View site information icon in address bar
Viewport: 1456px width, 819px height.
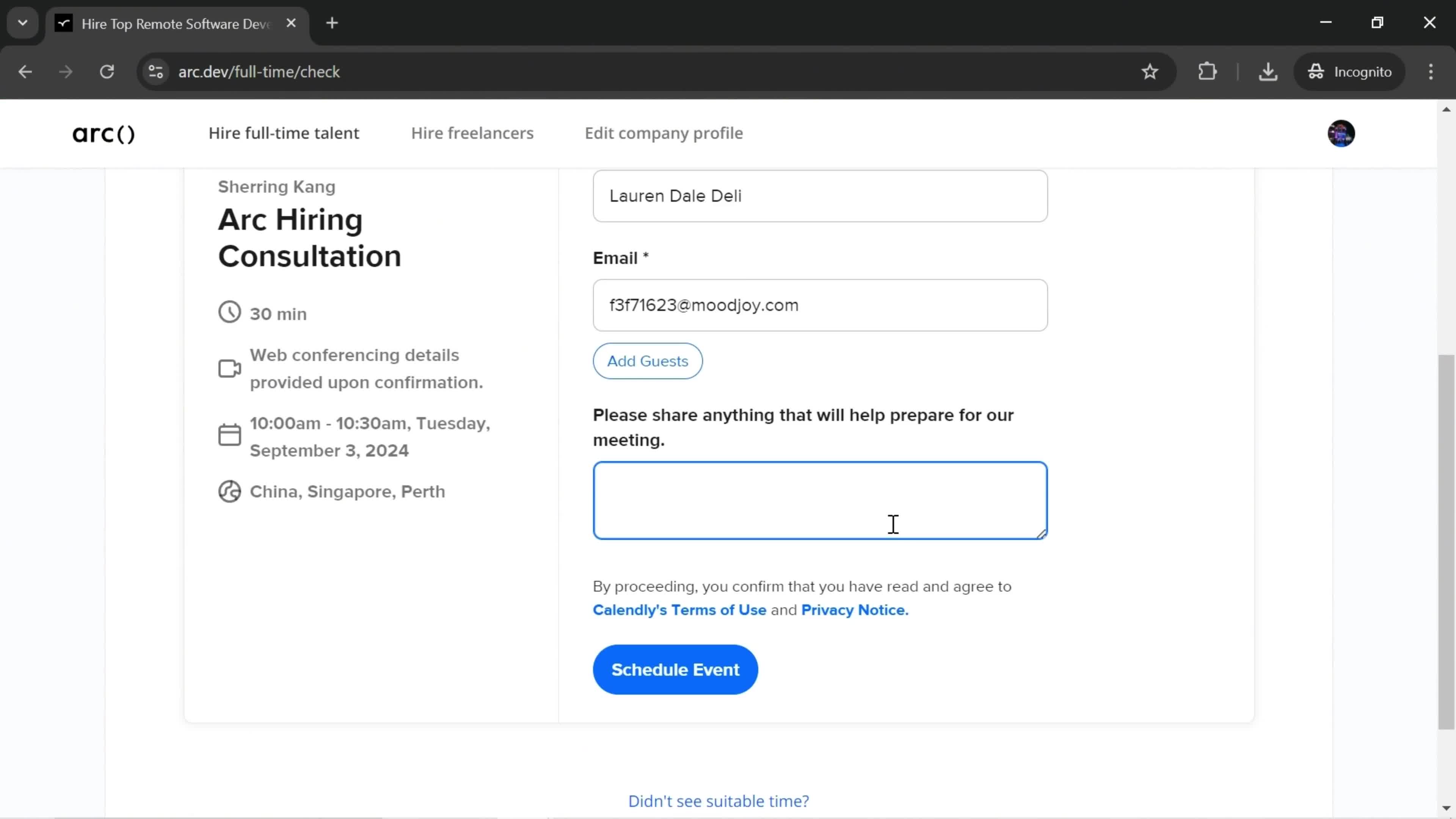click(156, 72)
